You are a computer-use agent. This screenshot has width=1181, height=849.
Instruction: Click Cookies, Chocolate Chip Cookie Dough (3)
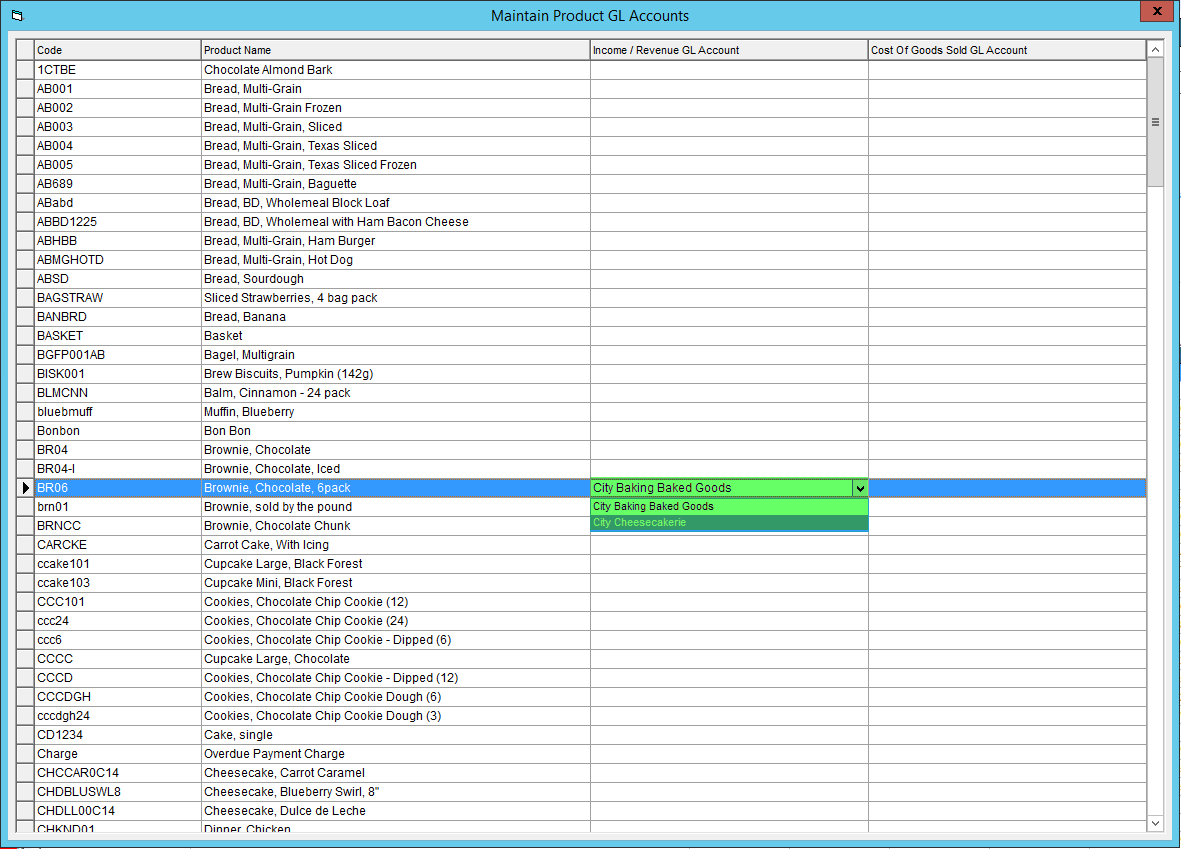pos(395,716)
